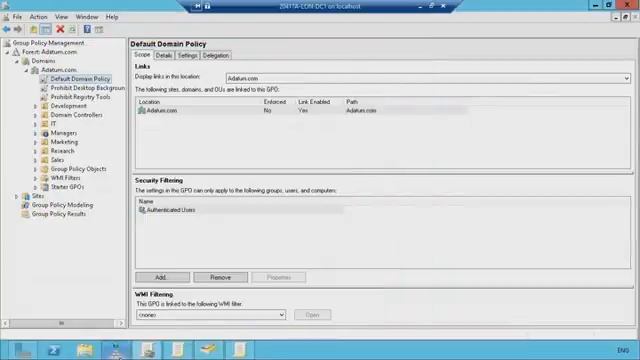
Task: Expand the Research OU
Action: pyautogui.click(x=36, y=151)
